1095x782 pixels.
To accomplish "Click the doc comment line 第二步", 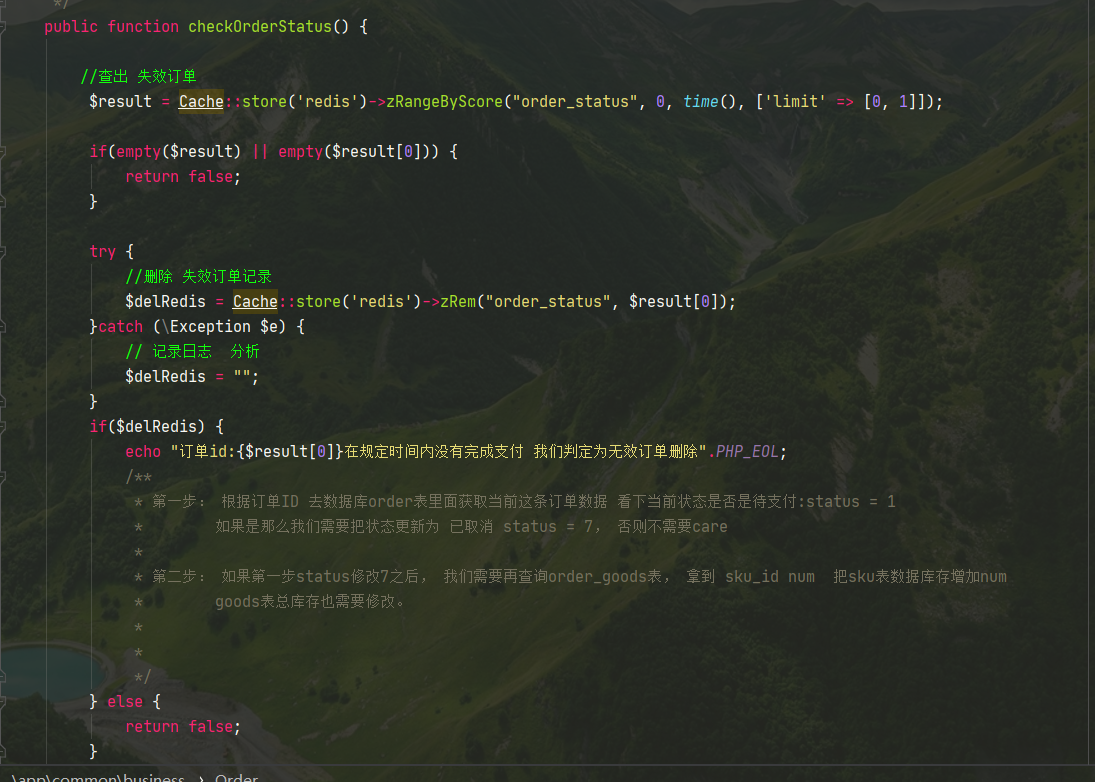I will click(x=571, y=577).
